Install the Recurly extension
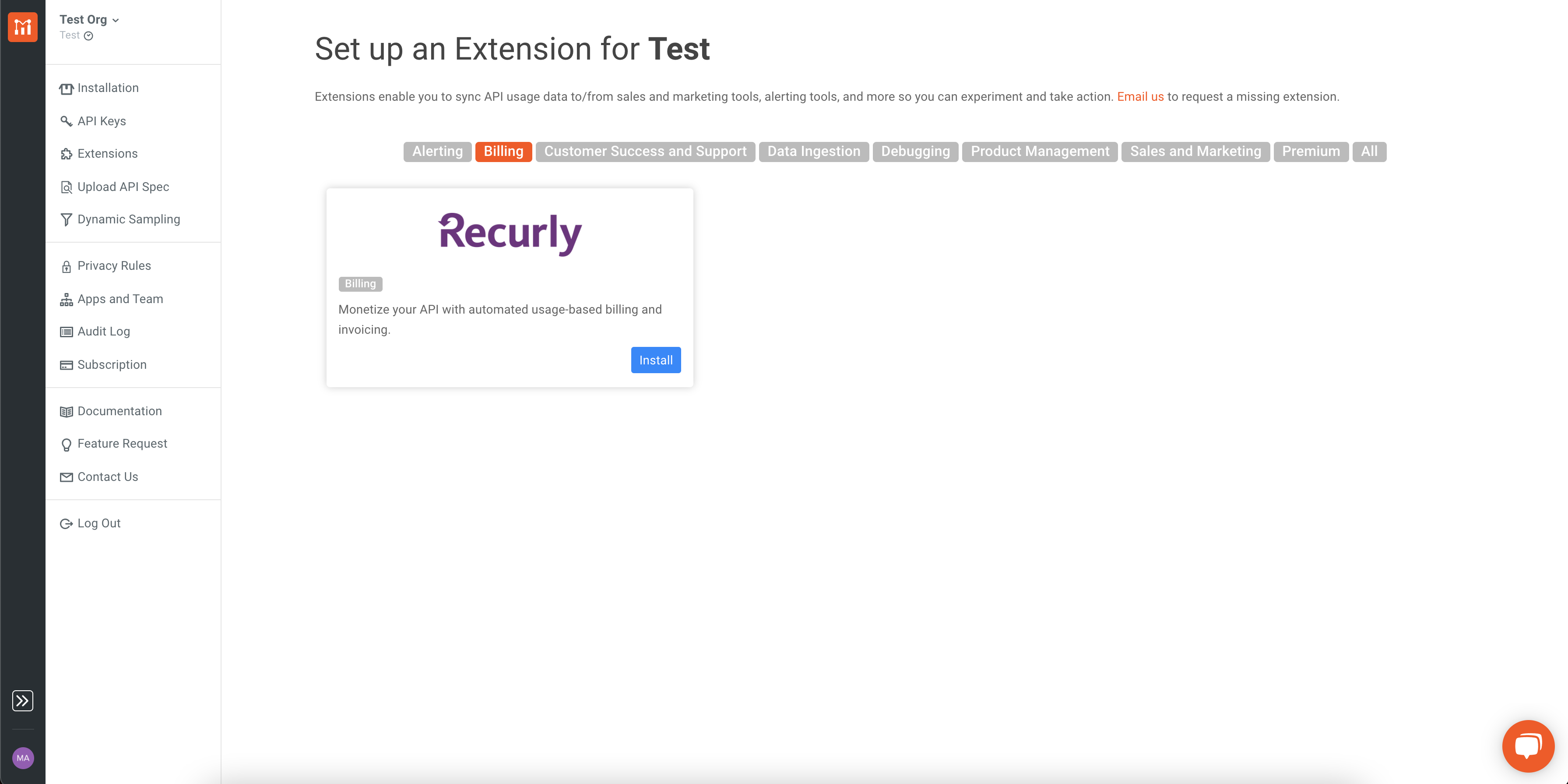This screenshot has width=1568, height=784. click(x=656, y=360)
